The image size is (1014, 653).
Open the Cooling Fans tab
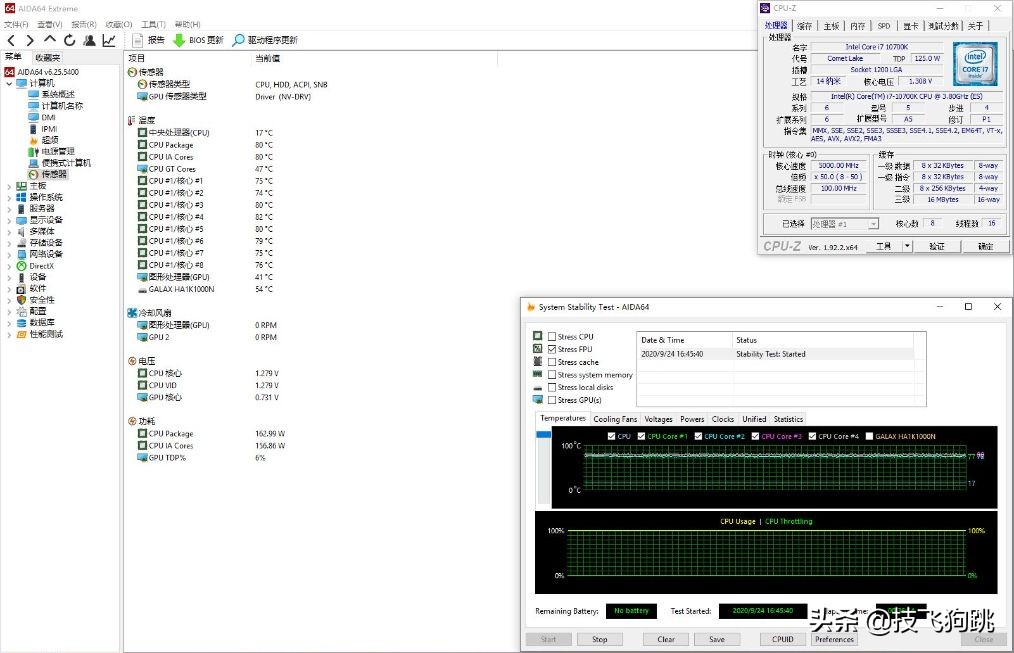tap(614, 419)
